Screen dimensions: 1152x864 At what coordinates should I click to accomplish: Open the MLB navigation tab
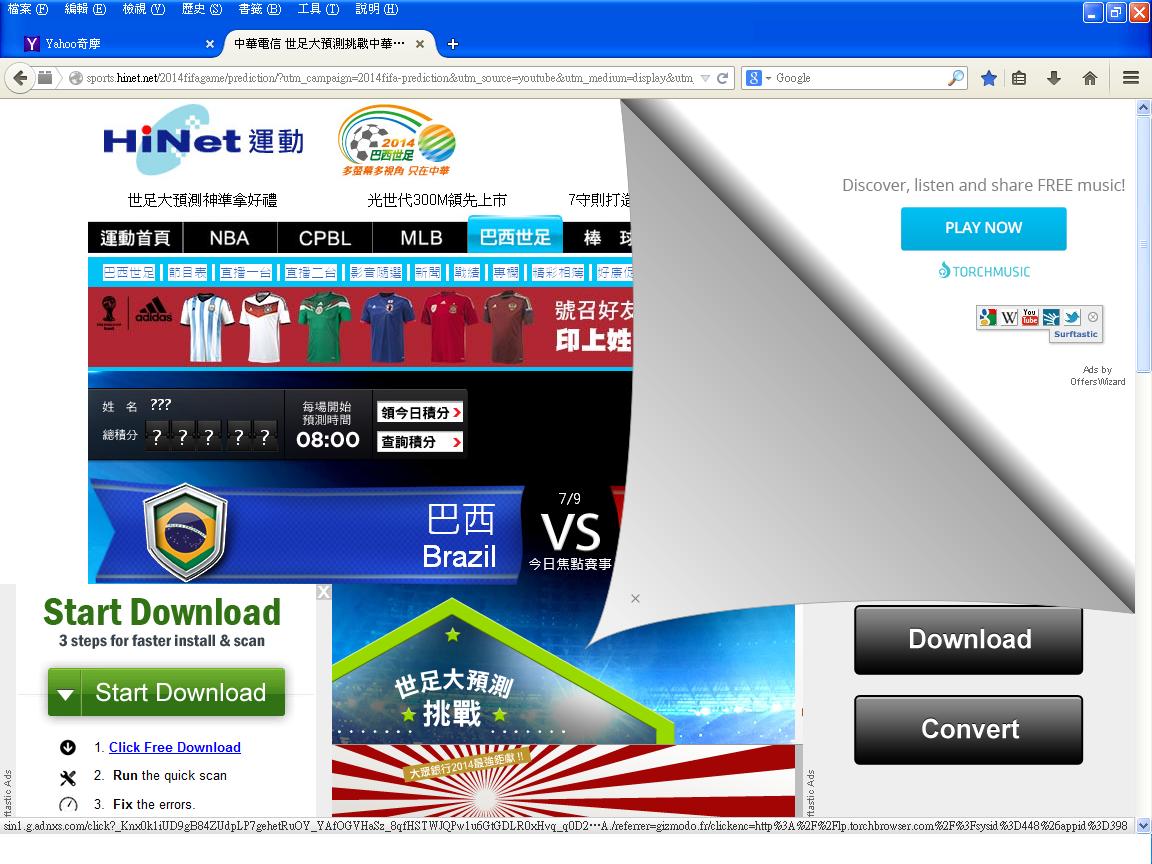421,238
